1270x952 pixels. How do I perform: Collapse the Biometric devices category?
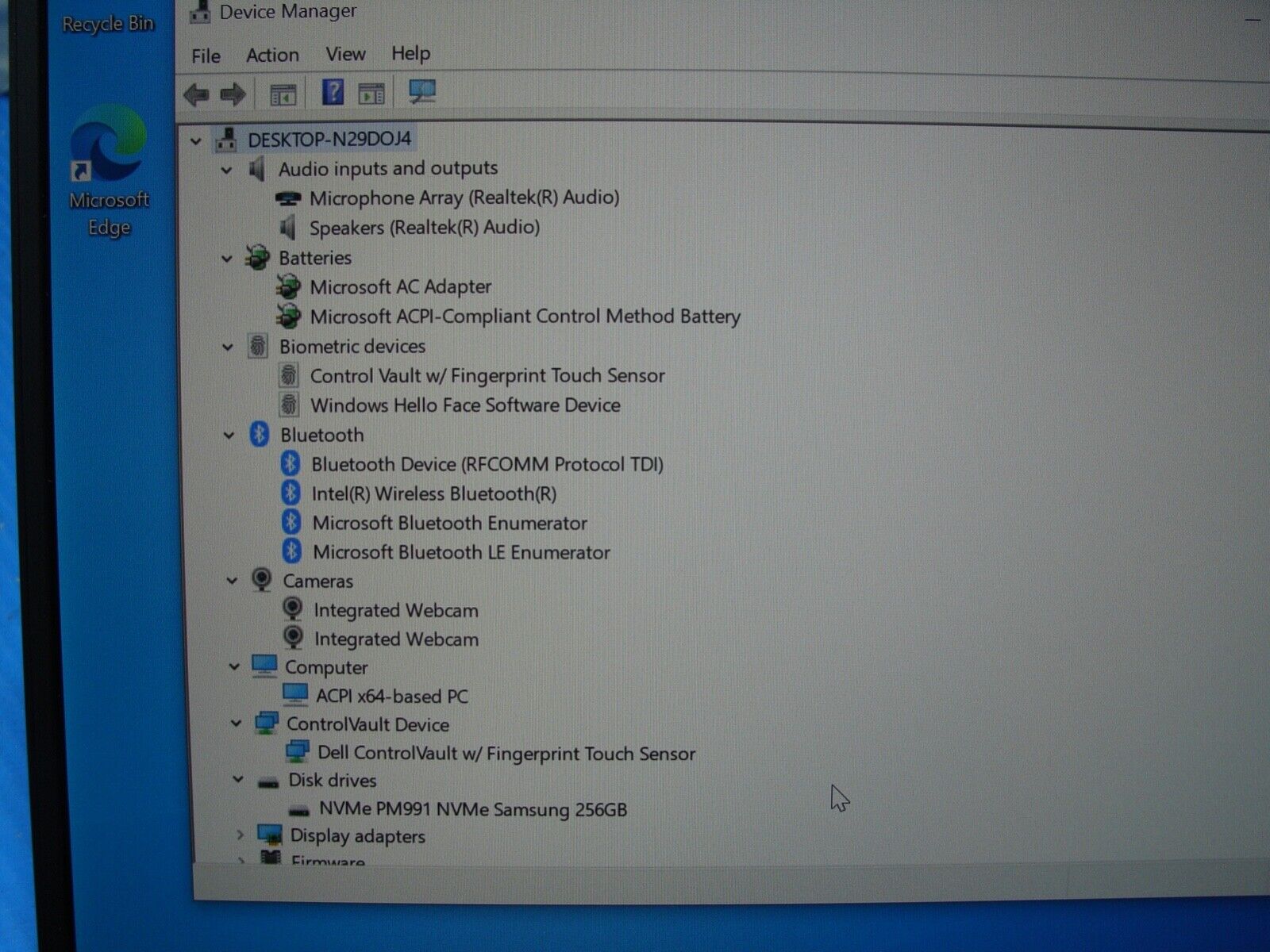(x=228, y=347)
